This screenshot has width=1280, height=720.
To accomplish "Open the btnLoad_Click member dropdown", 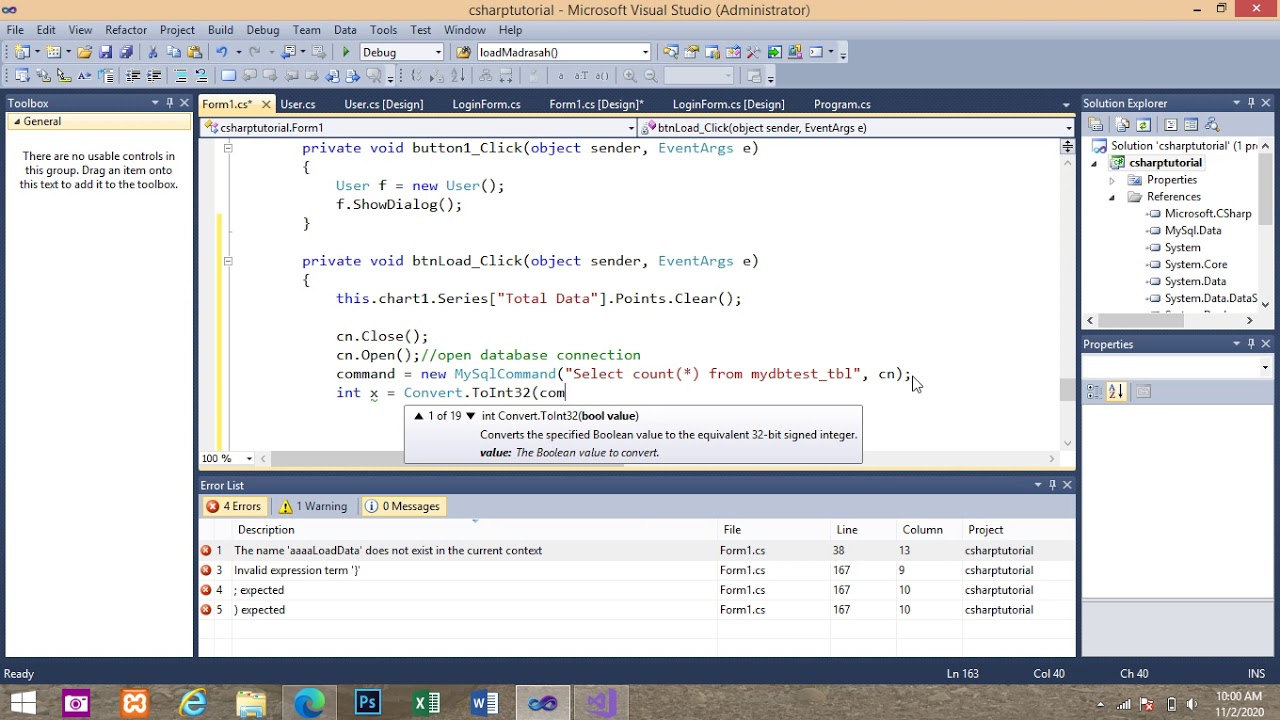I will [1068, 128].
